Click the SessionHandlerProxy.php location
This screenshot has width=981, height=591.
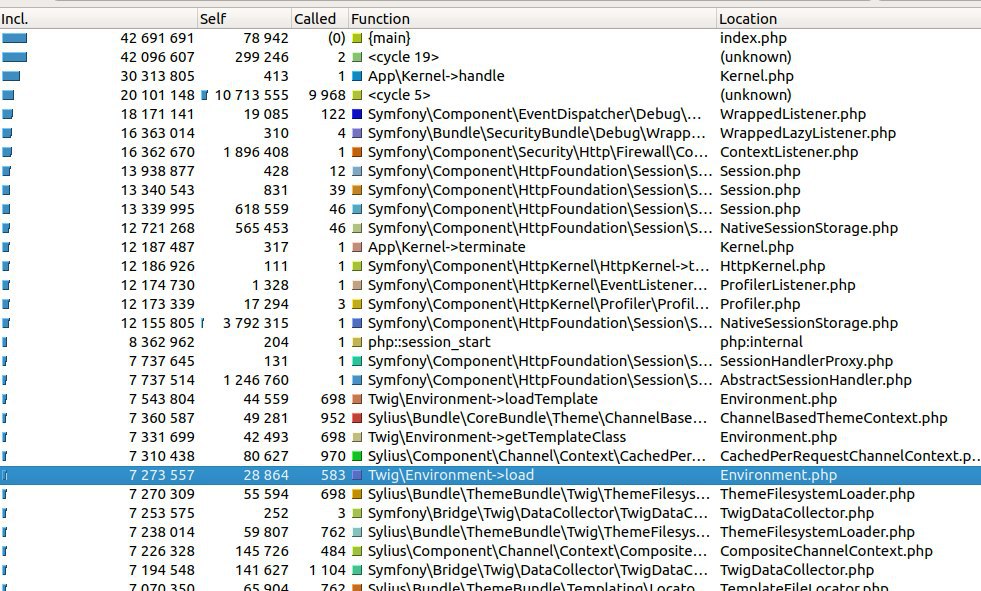click(806, 361)
